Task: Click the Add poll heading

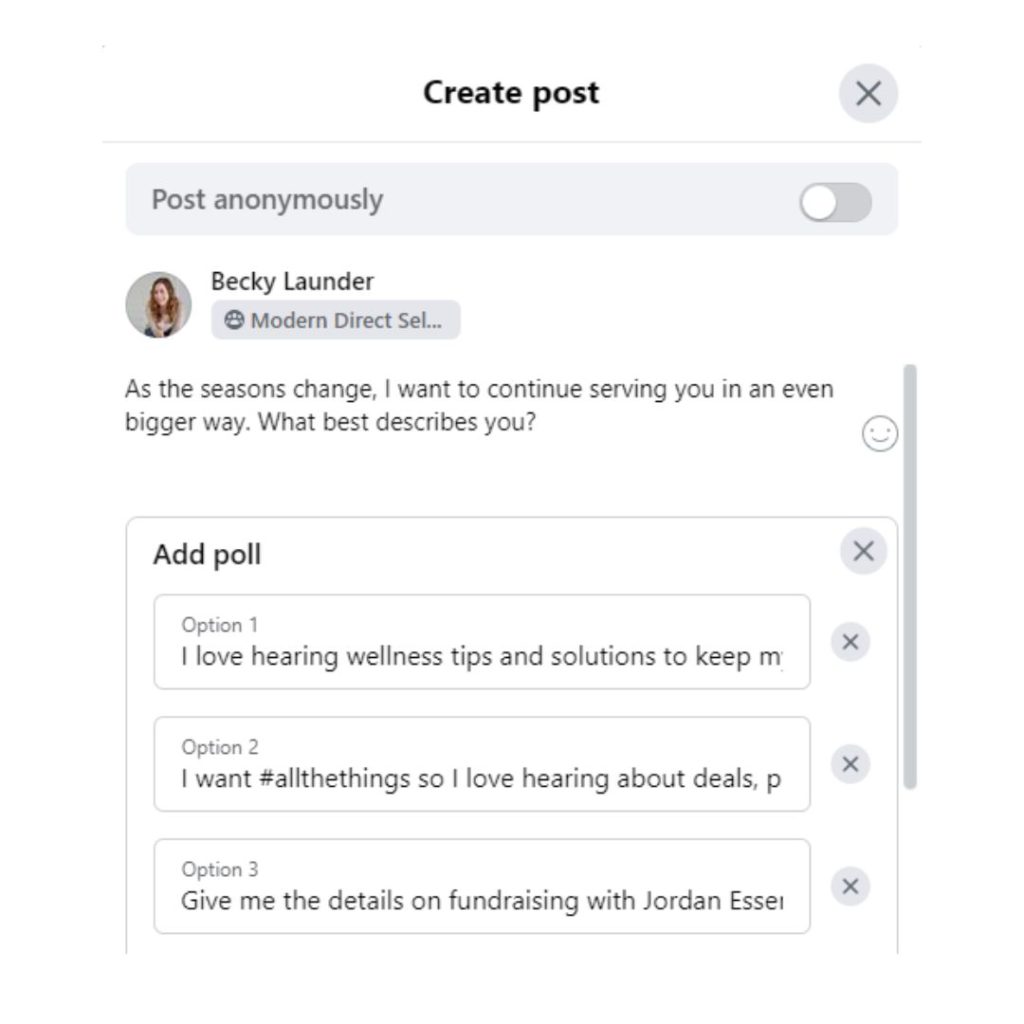Action: [207, 555]
